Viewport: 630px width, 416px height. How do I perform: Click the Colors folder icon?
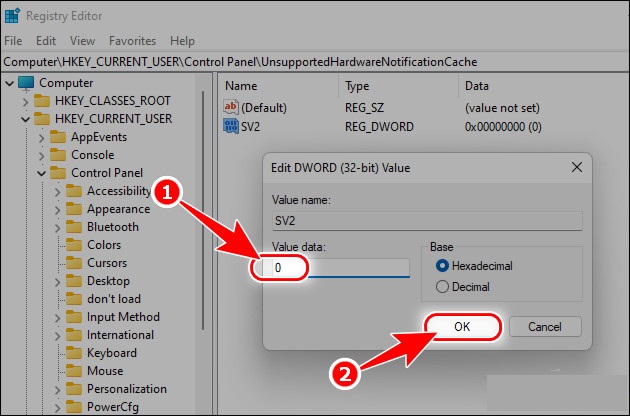[74, 245]
